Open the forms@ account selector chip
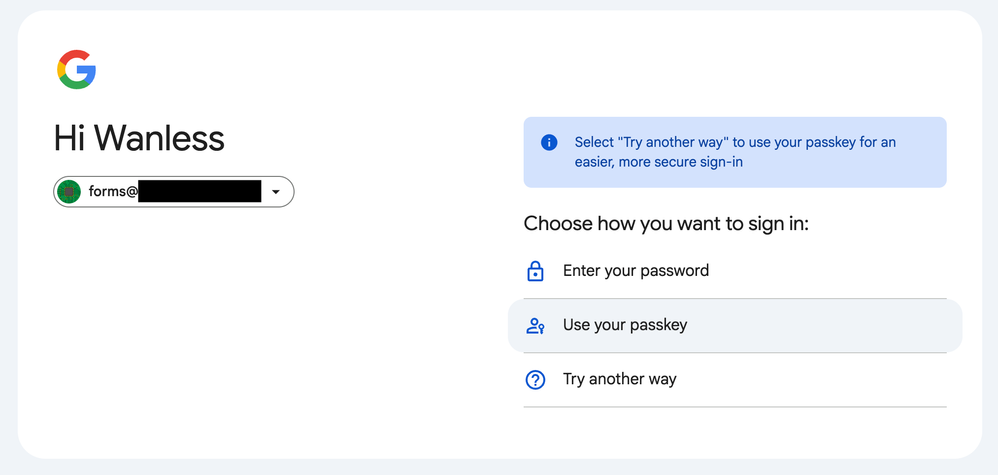998x475 pixels. 173,192
